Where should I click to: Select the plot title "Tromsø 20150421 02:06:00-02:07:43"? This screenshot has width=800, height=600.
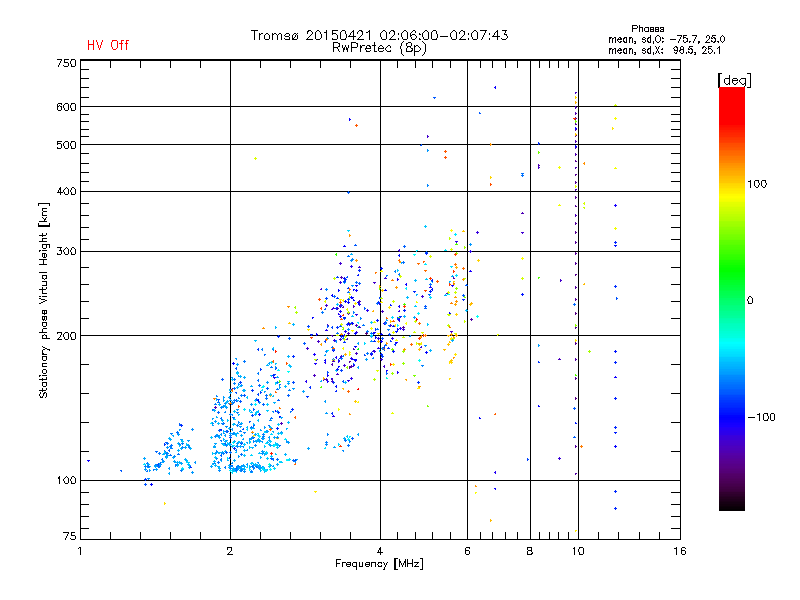[x=379, y=35]
